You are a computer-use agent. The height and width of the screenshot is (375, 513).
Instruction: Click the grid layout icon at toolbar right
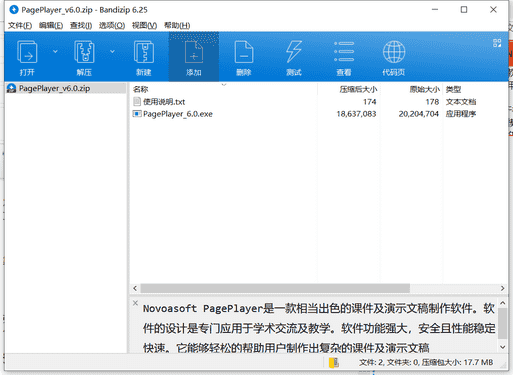[497, 43]
